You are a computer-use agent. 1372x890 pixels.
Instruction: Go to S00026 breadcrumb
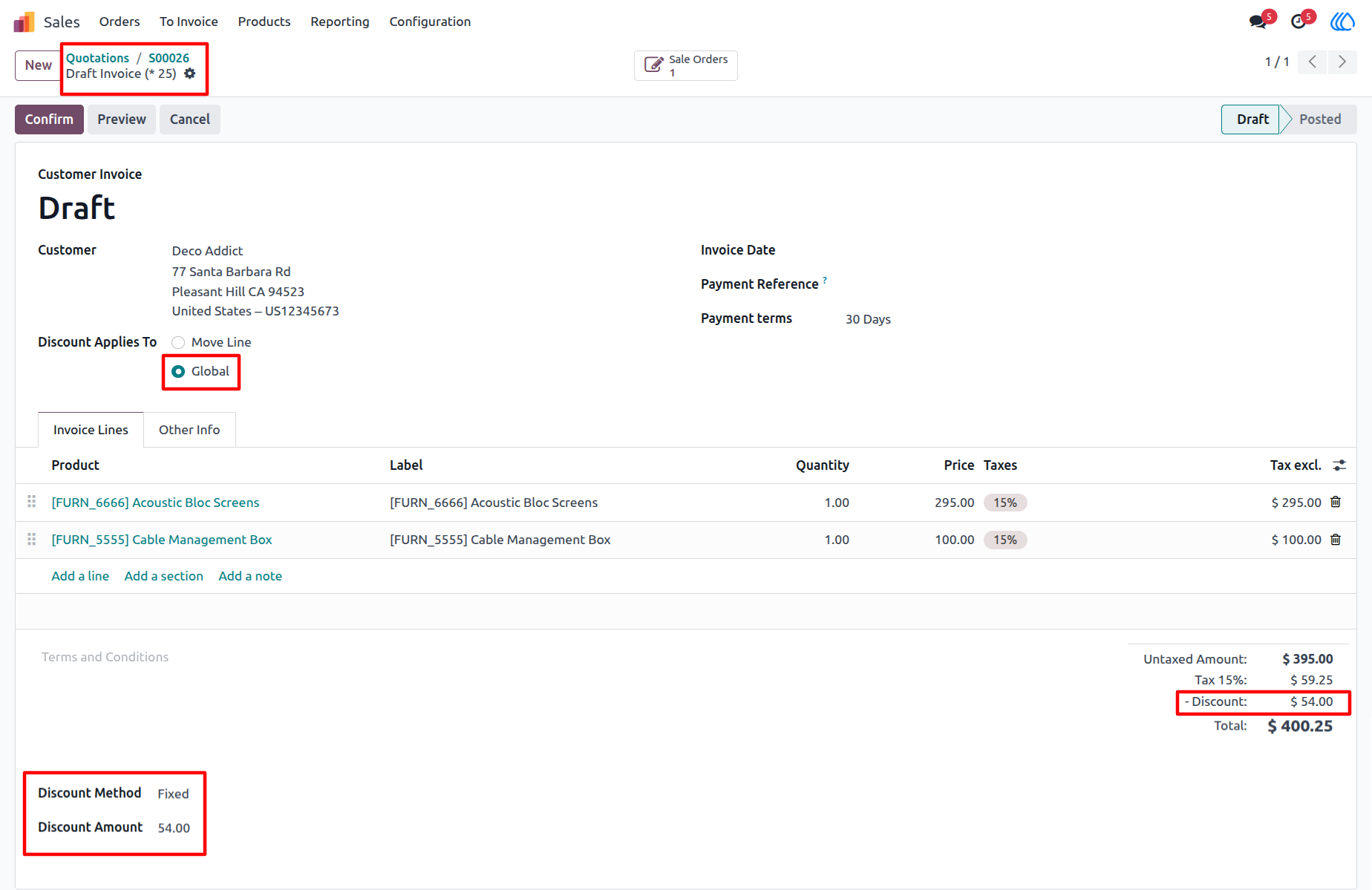(169, 58)
